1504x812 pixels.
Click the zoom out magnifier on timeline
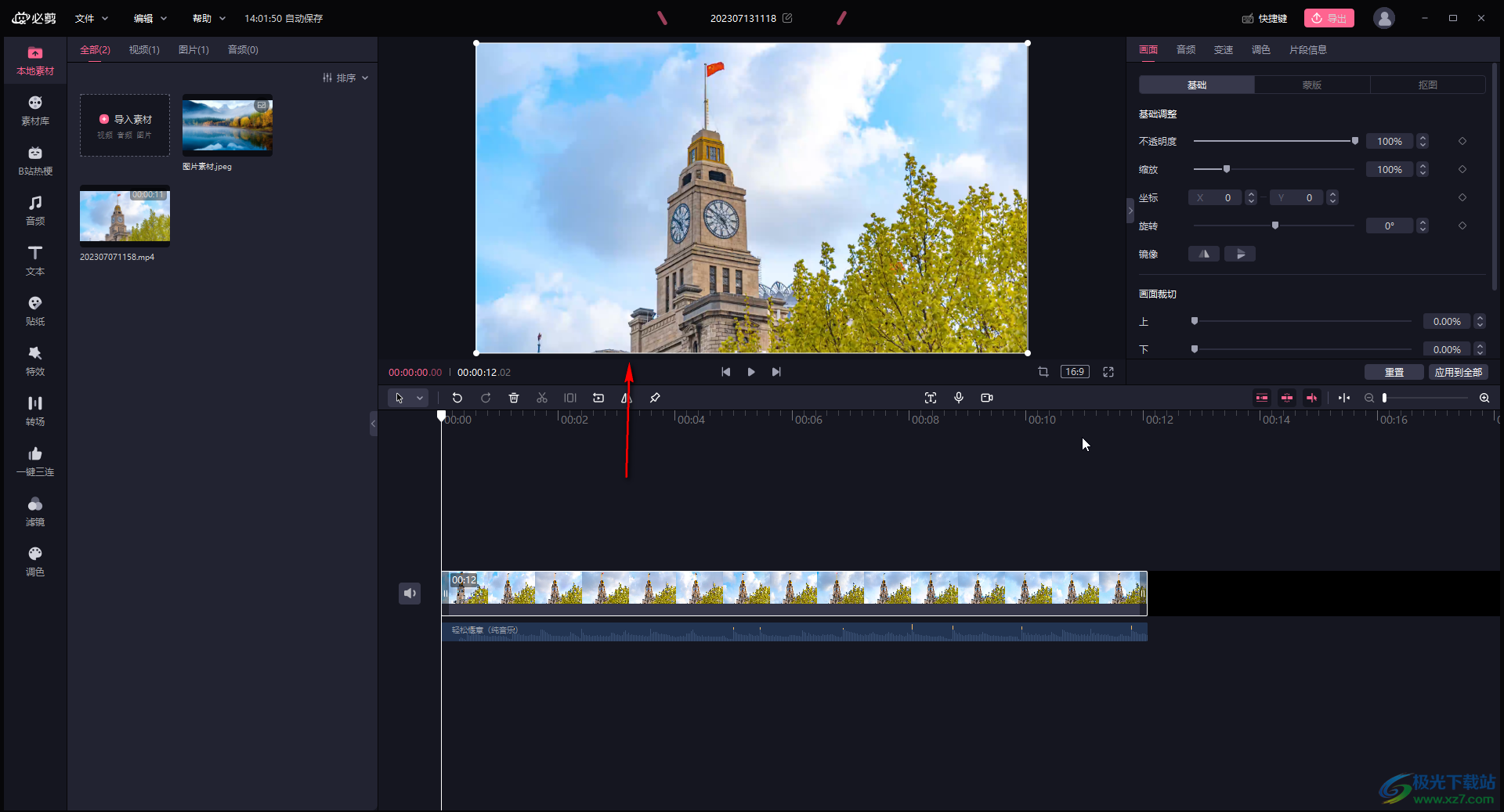click(1369, 398)
